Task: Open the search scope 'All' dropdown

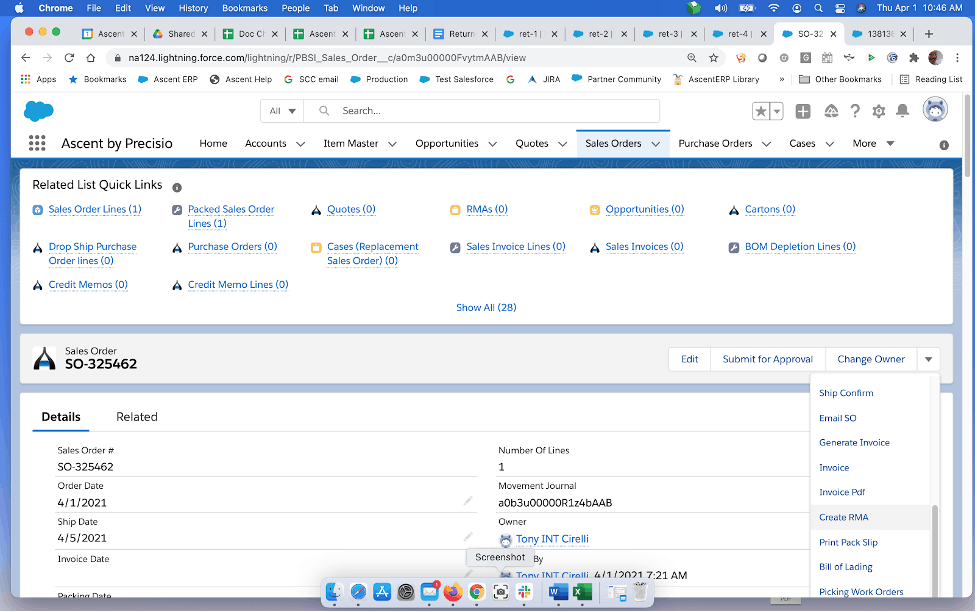Action: (x=284, y=111)
